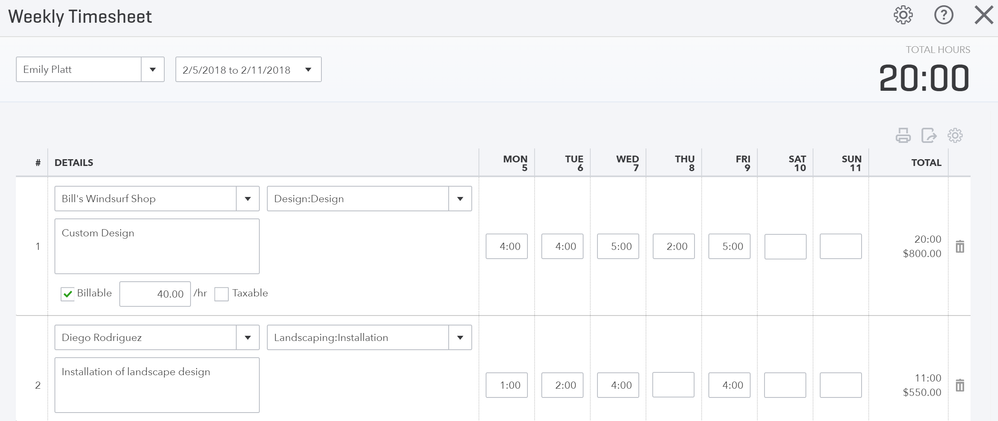Viewport: 998px width, 421px height.
Task: Click the Weekly Timesheet title
Action: tap(80, 17)
